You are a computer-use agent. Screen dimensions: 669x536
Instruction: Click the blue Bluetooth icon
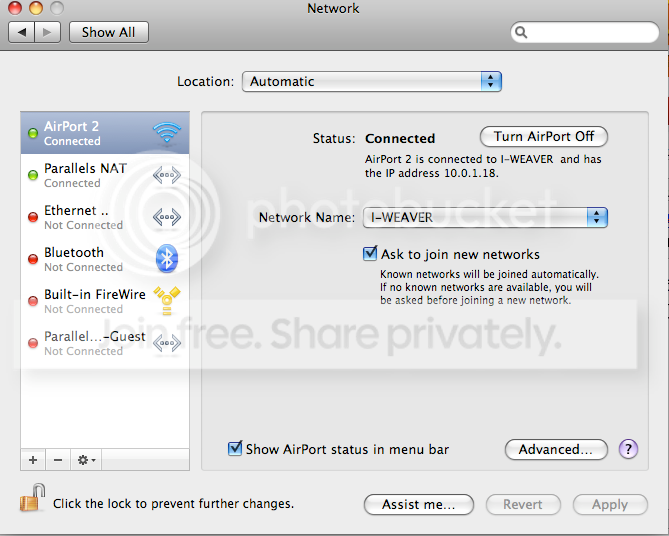click(167, 259)
